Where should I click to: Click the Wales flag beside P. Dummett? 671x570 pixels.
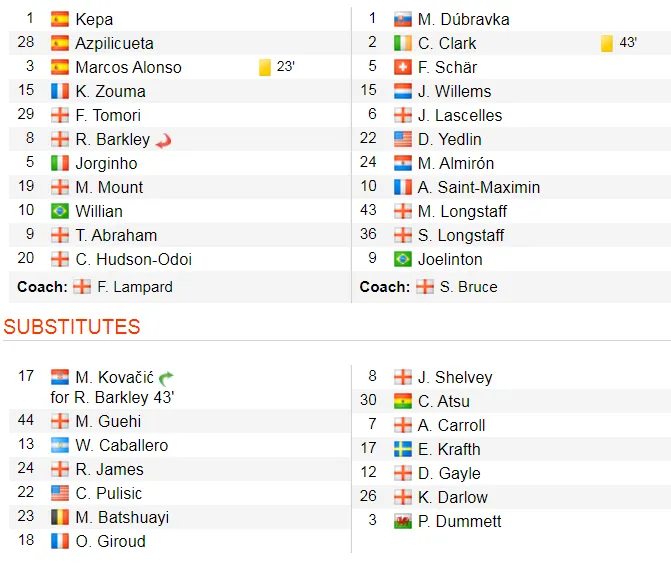(x=403, y=521)
